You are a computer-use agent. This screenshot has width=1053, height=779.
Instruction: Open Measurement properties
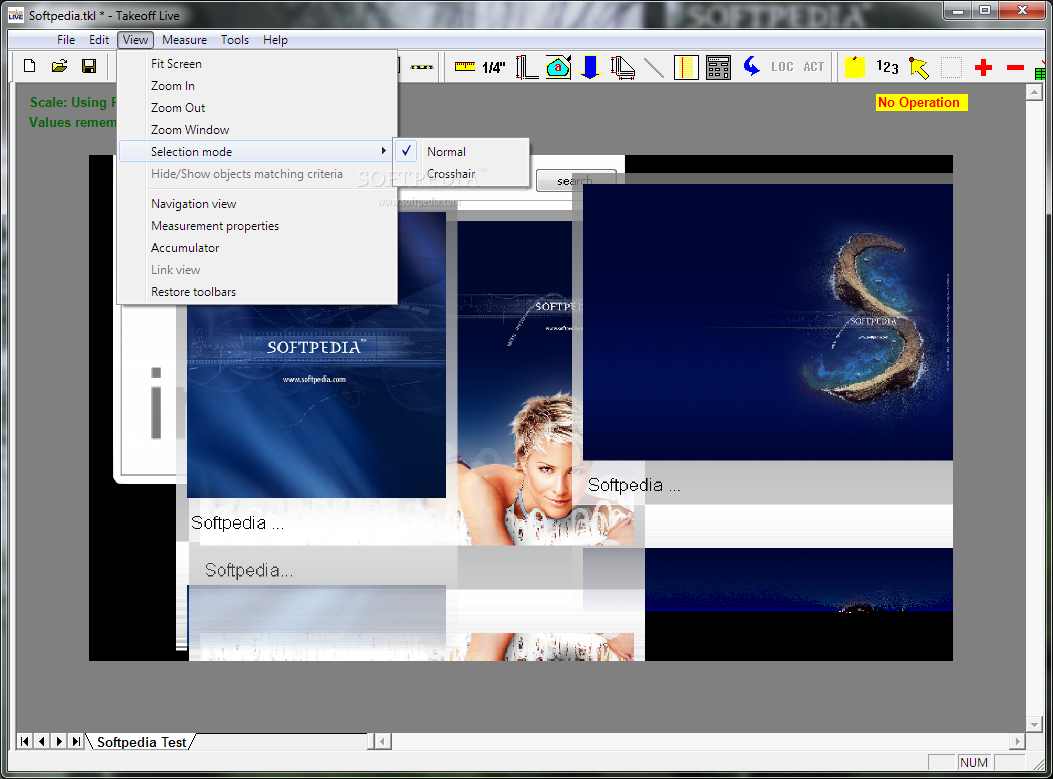[x=257, y=226]
